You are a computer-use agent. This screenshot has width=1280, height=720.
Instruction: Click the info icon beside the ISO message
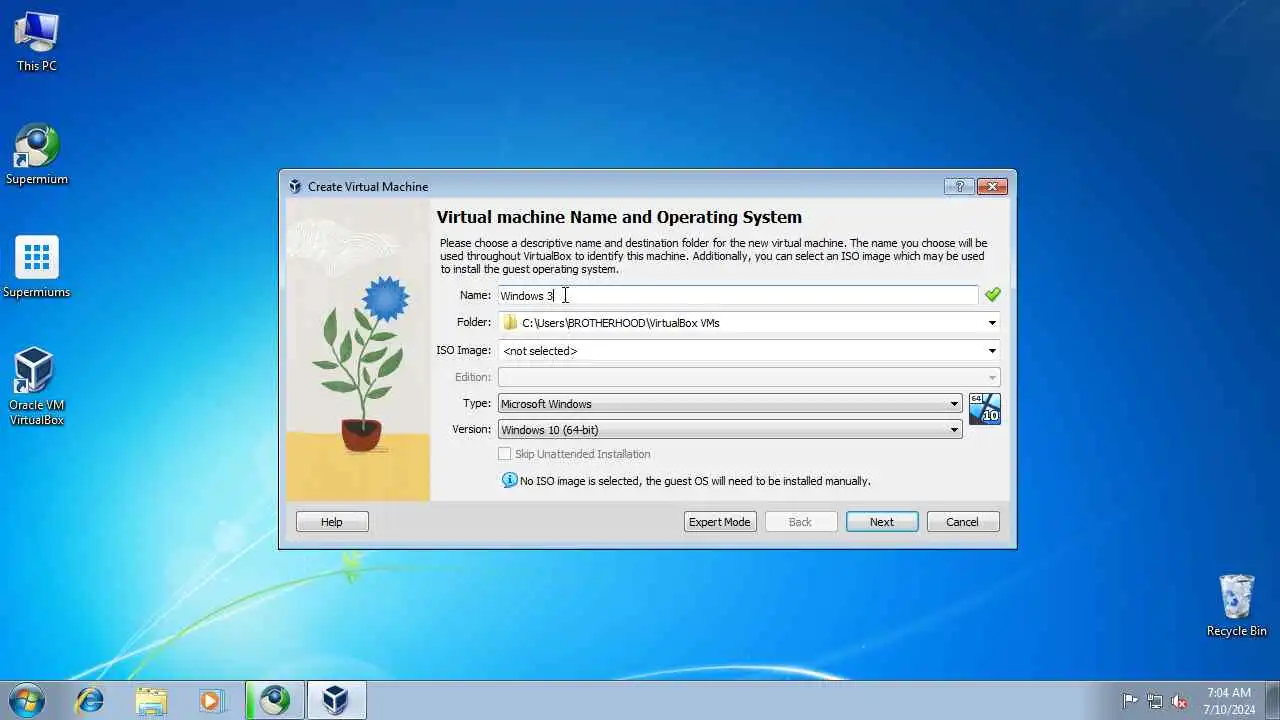pyautogui.click(x=510, y=480)
